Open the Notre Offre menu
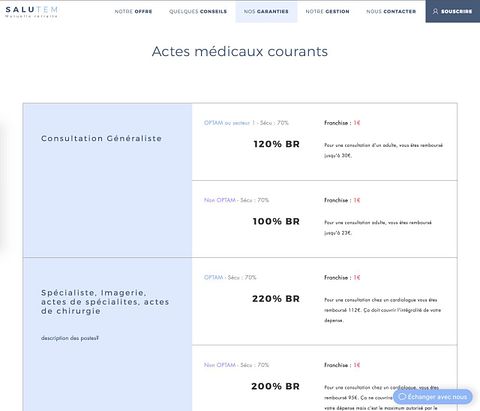 click(x=133, y=11)
